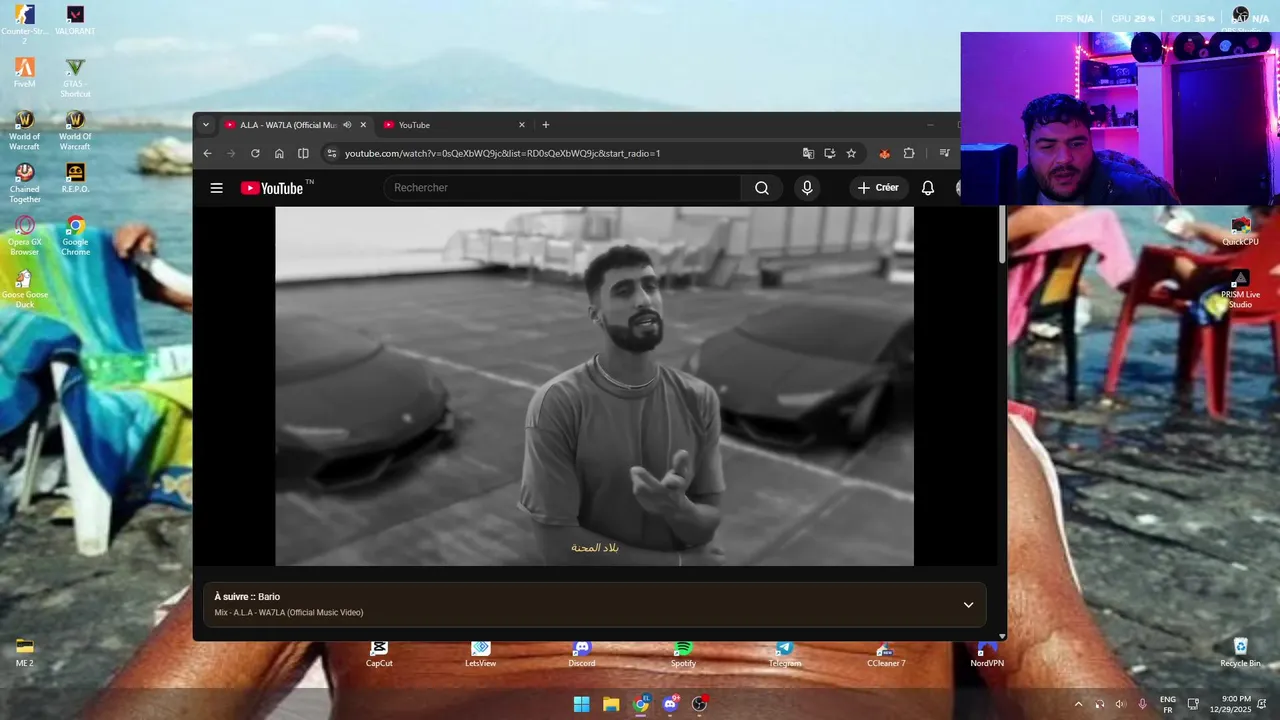Select the Opera GX Browser icon
The image size is (1280, 720).
(x=25, y=236)
